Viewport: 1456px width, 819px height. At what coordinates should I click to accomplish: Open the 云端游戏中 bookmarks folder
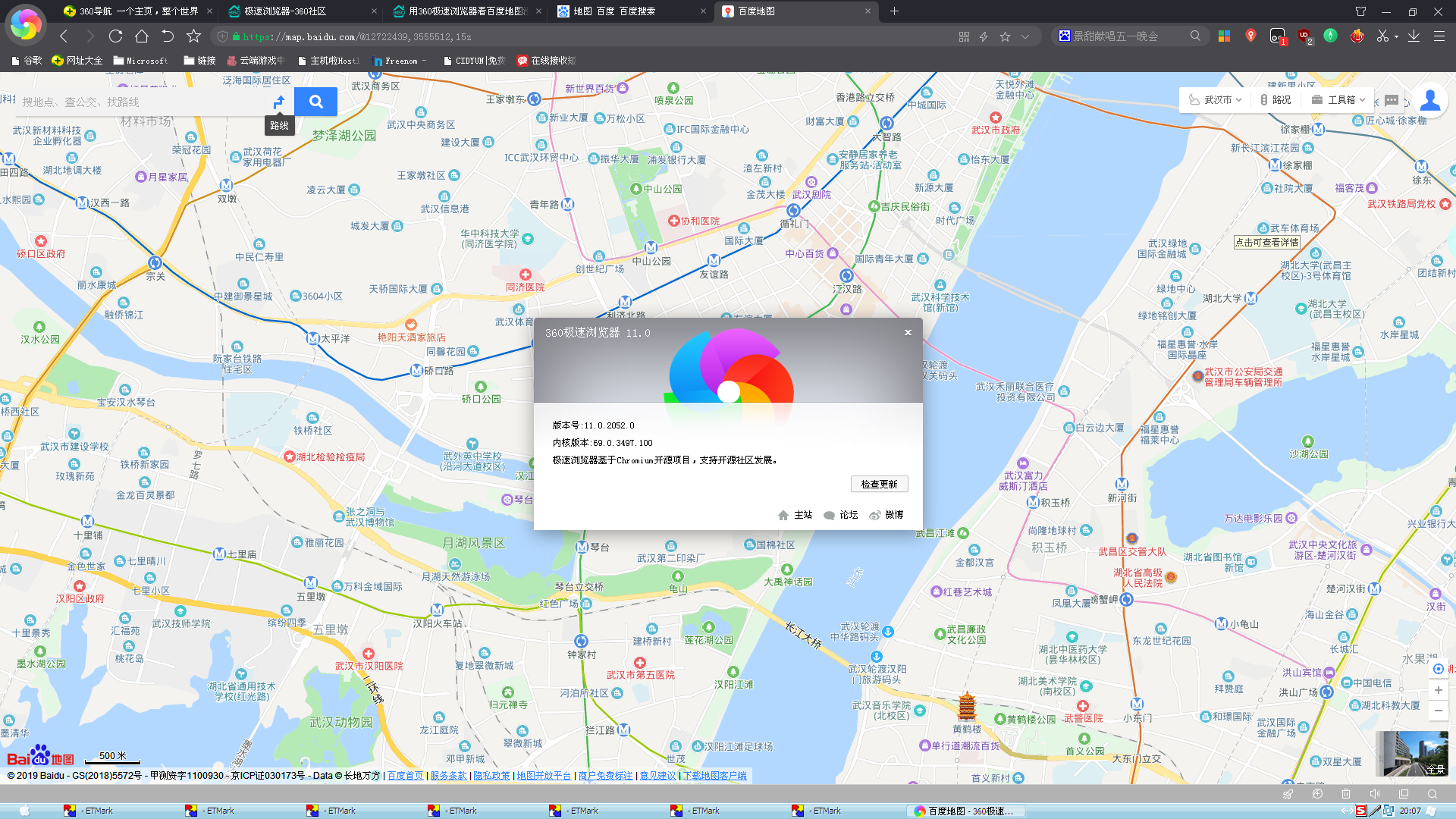coord(256,61)
